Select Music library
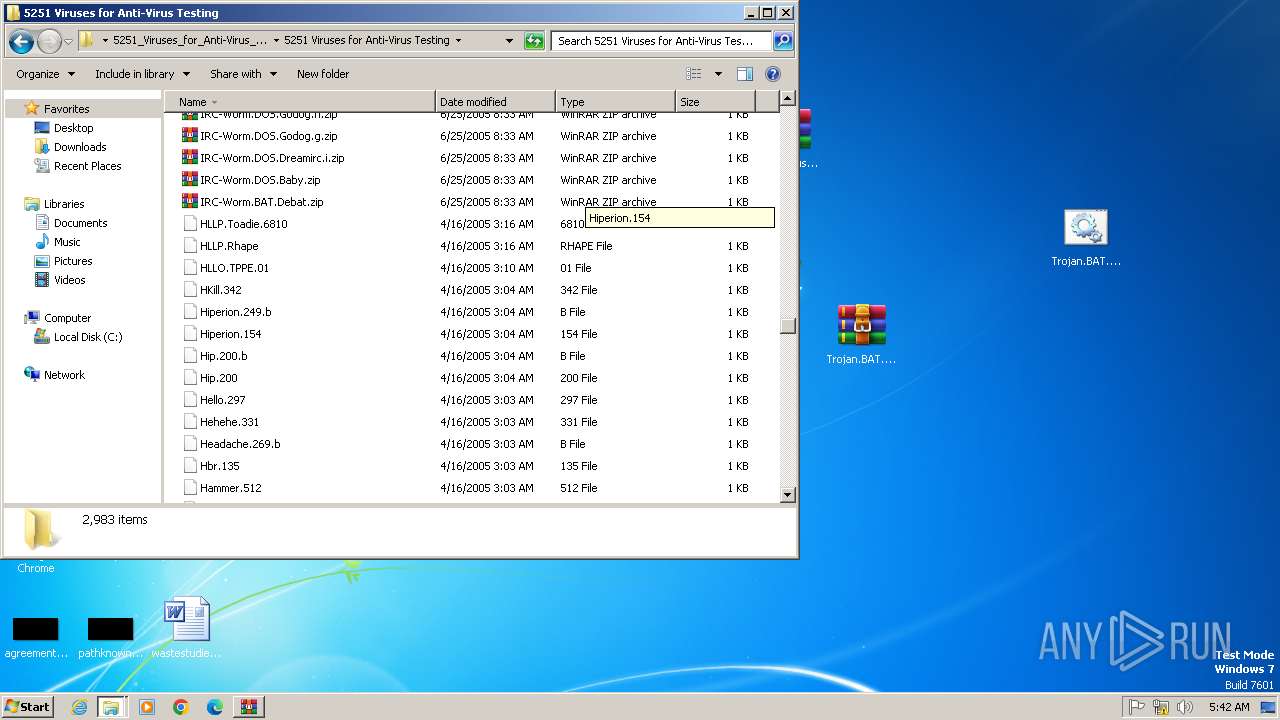The image size is (1280, 720). [67, 242]
